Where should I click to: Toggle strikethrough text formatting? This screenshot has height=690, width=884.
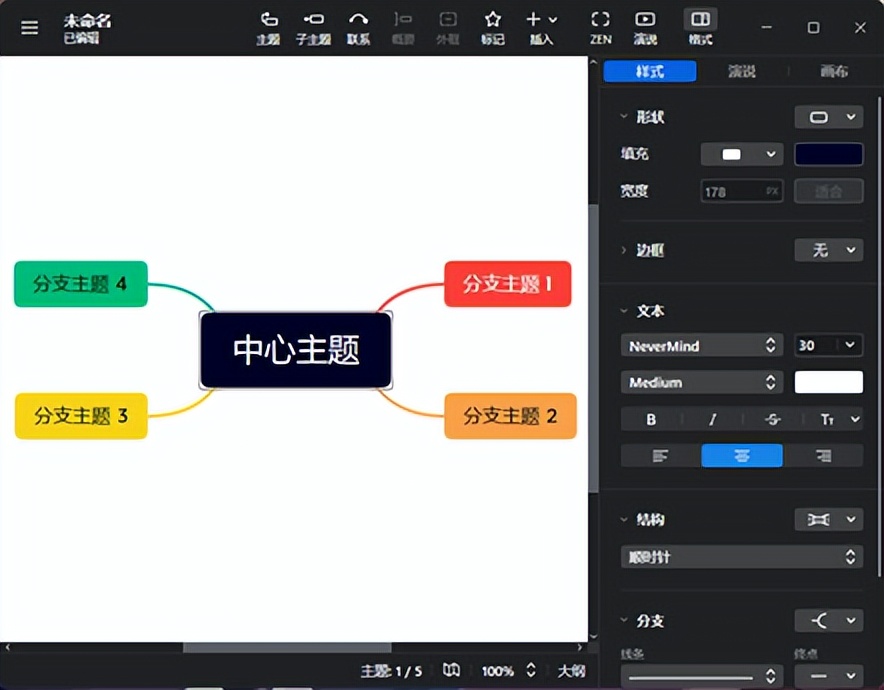click(x=771, y=419)
